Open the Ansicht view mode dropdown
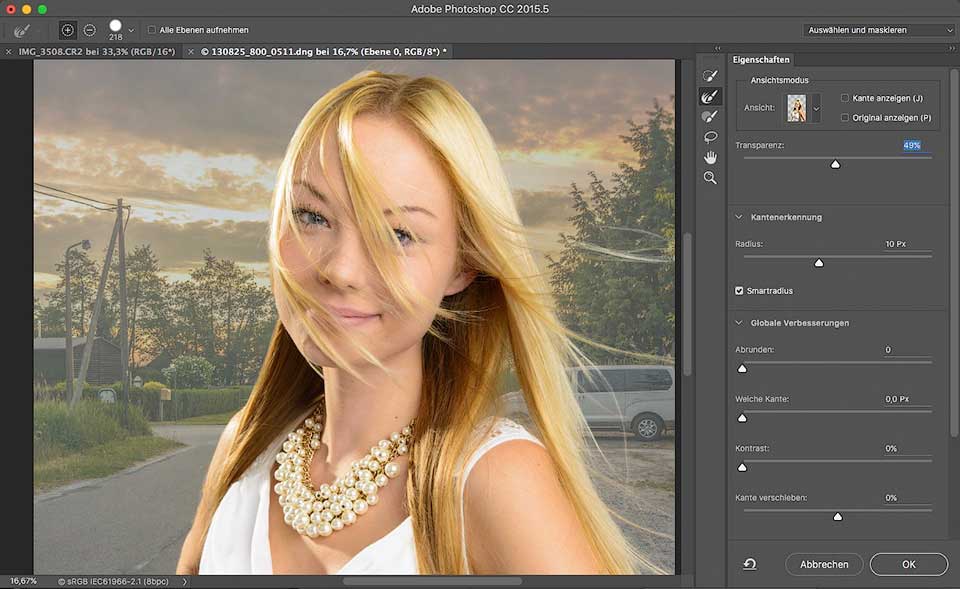Viewport: 960px width, 589px height. pyautogui.click(x=817, y=108)
